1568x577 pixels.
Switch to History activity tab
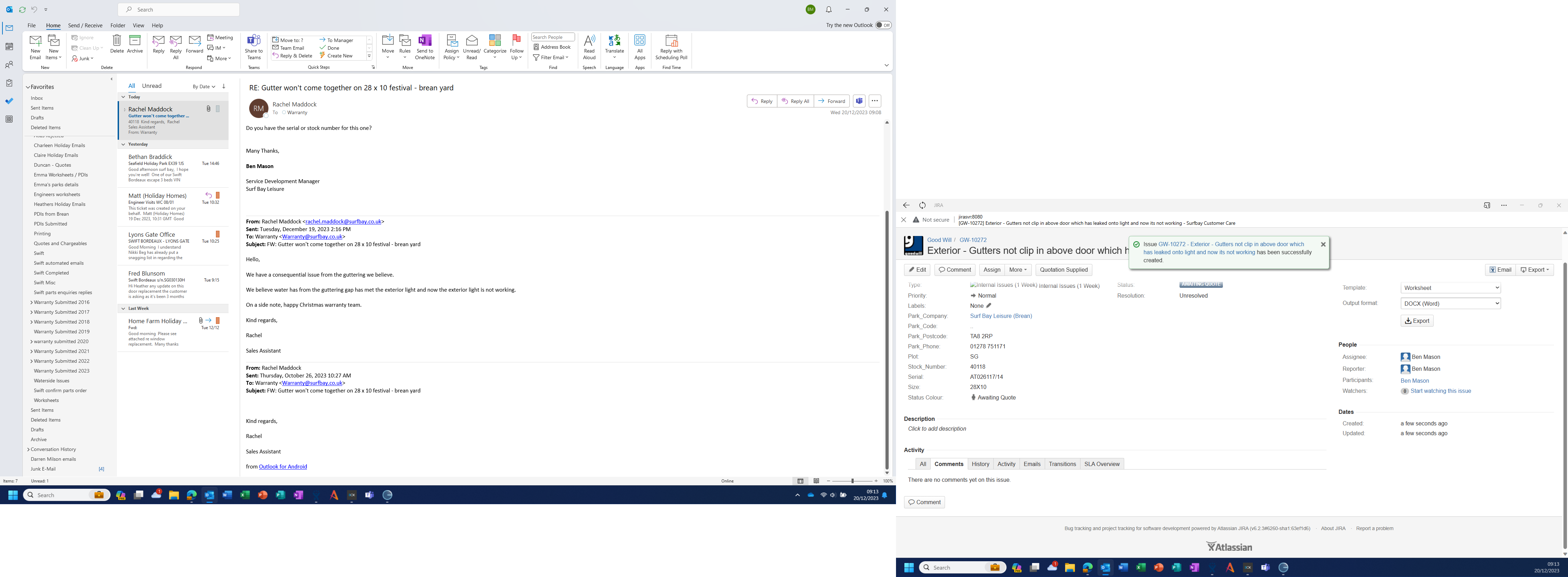pos(980,464)
